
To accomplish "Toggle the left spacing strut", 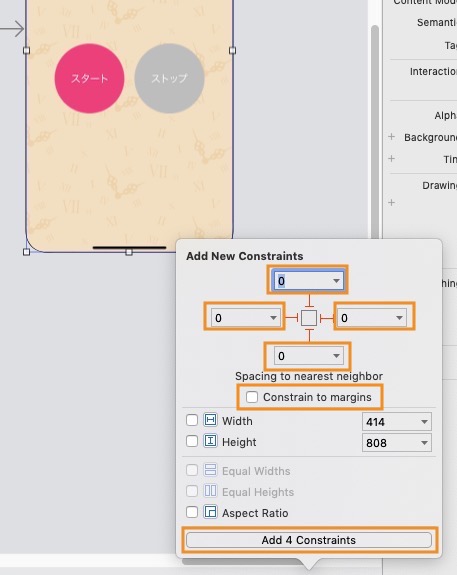I will coord(292,318).
